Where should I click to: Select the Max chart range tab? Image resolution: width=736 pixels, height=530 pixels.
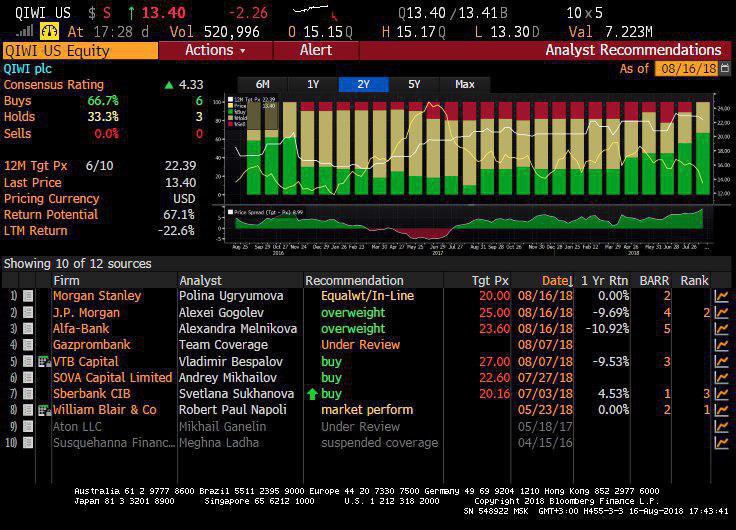click(465, 84)
